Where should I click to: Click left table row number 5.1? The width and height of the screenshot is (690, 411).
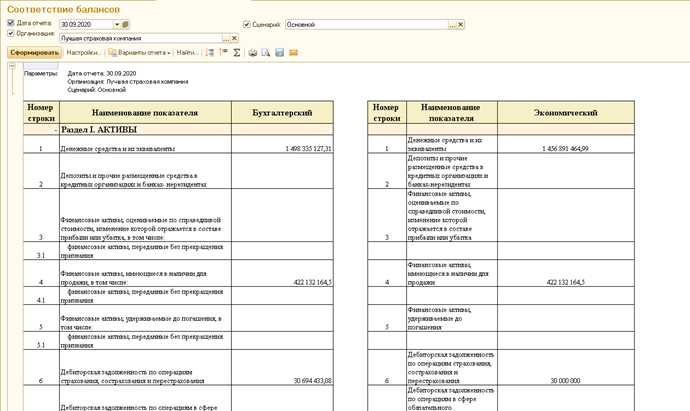(41, 345)
